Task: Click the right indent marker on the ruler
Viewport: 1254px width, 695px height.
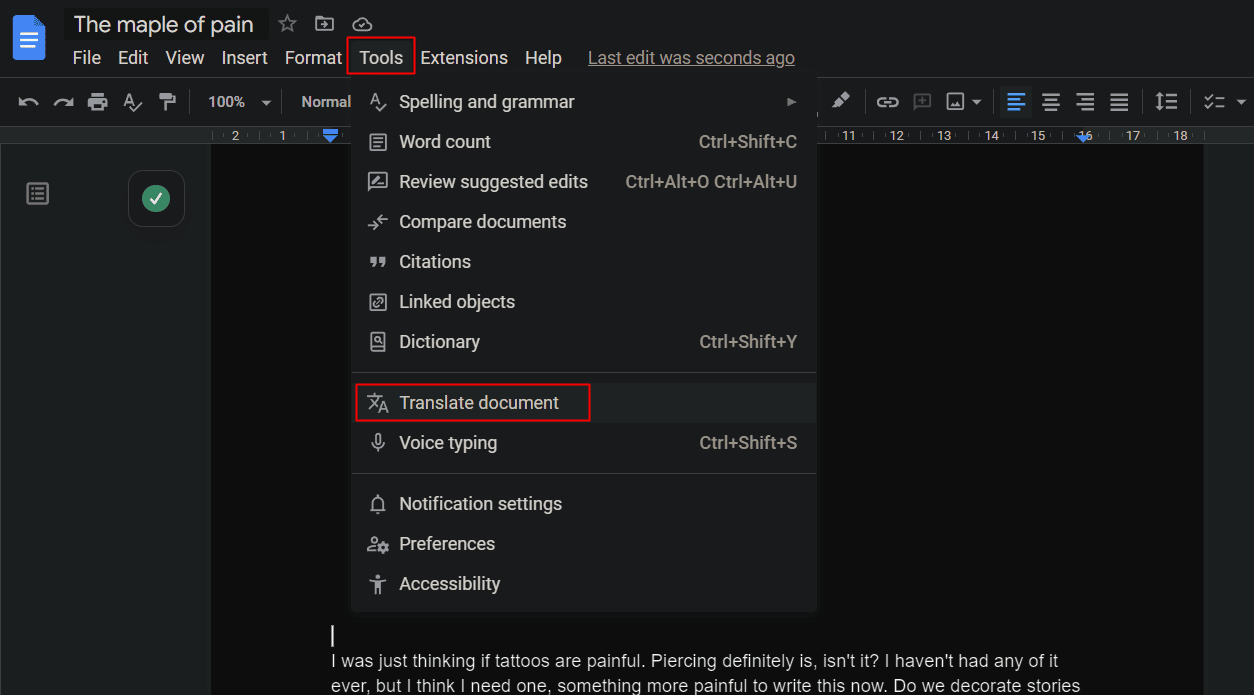Action: click(x=1084, y=137)
